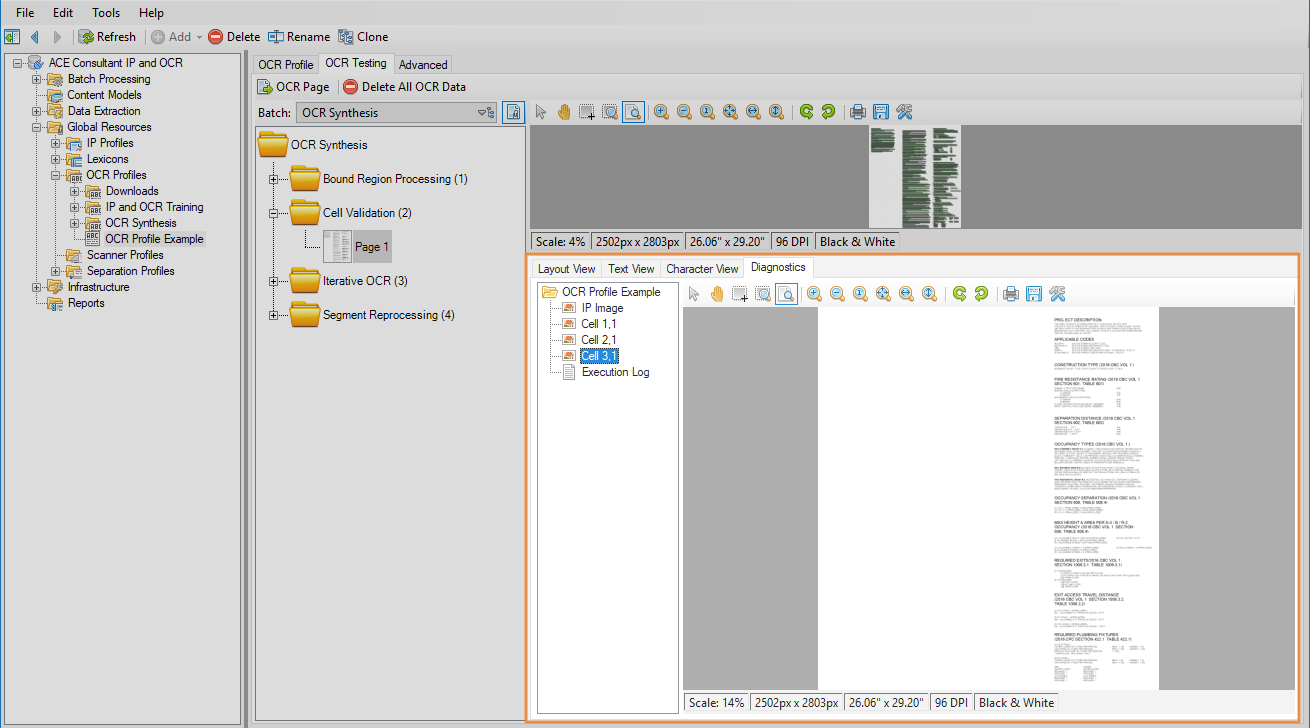This screenshot has width=1310, height=728.
Task: Expand the Batch Processing tree node
Action: point(37,79)
